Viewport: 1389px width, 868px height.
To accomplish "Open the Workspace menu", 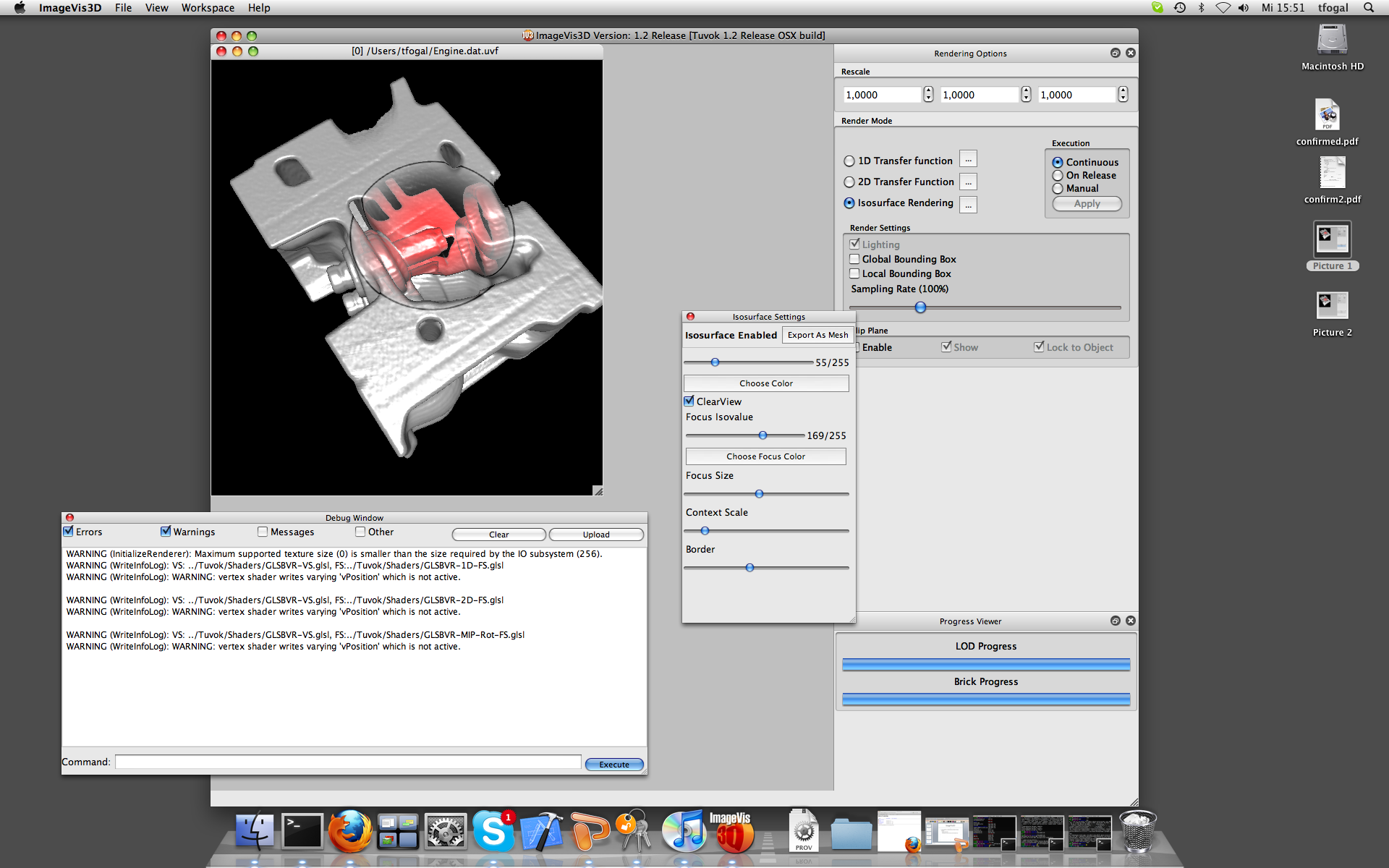I will tap(208, 8).
